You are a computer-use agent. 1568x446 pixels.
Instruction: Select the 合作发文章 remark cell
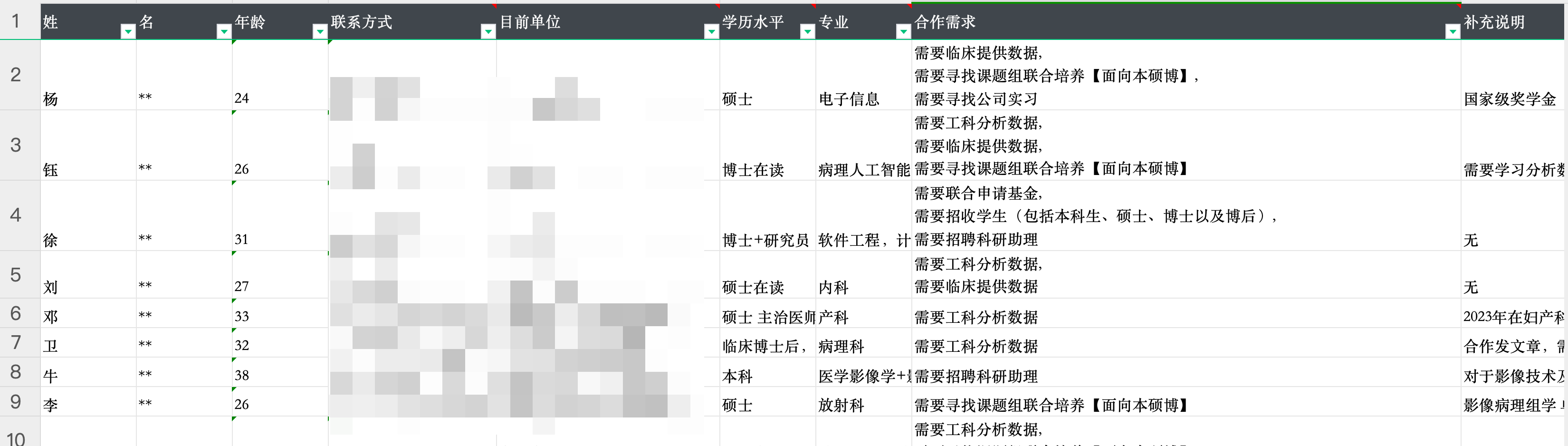(1512, 342)
